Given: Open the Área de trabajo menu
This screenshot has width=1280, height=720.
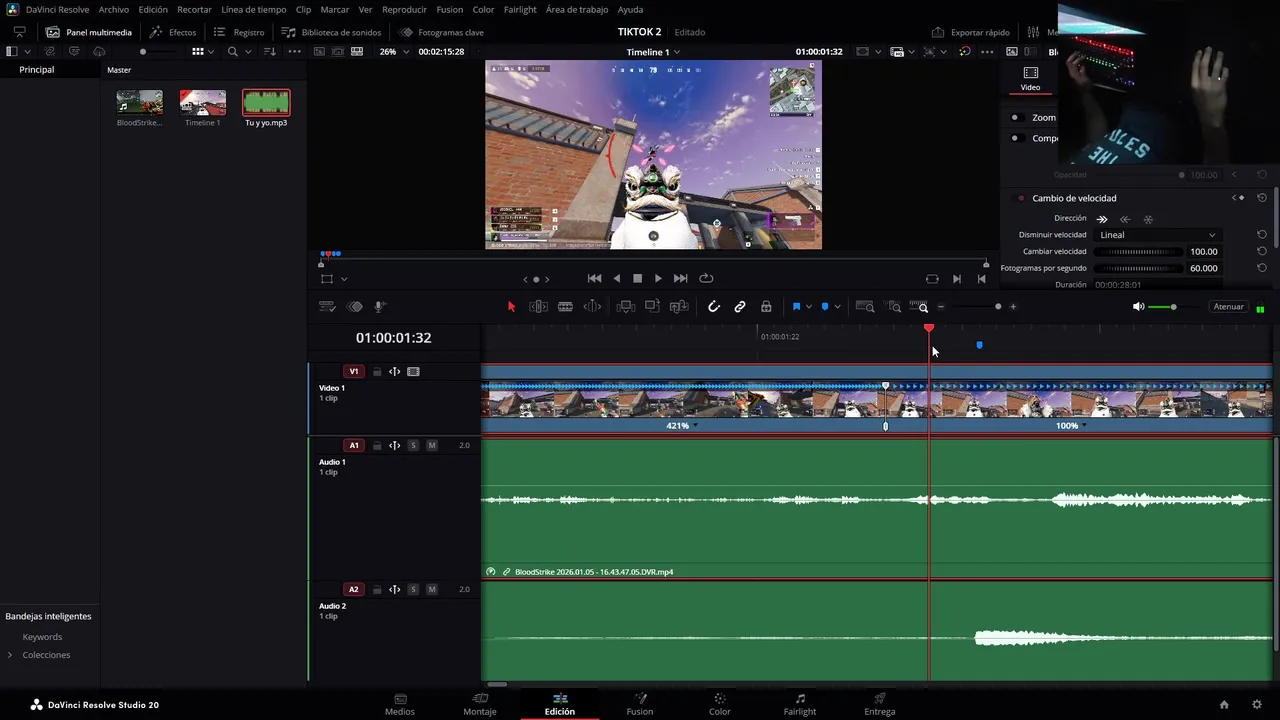Looking at the screenshot, I should [x=577, y=9].
